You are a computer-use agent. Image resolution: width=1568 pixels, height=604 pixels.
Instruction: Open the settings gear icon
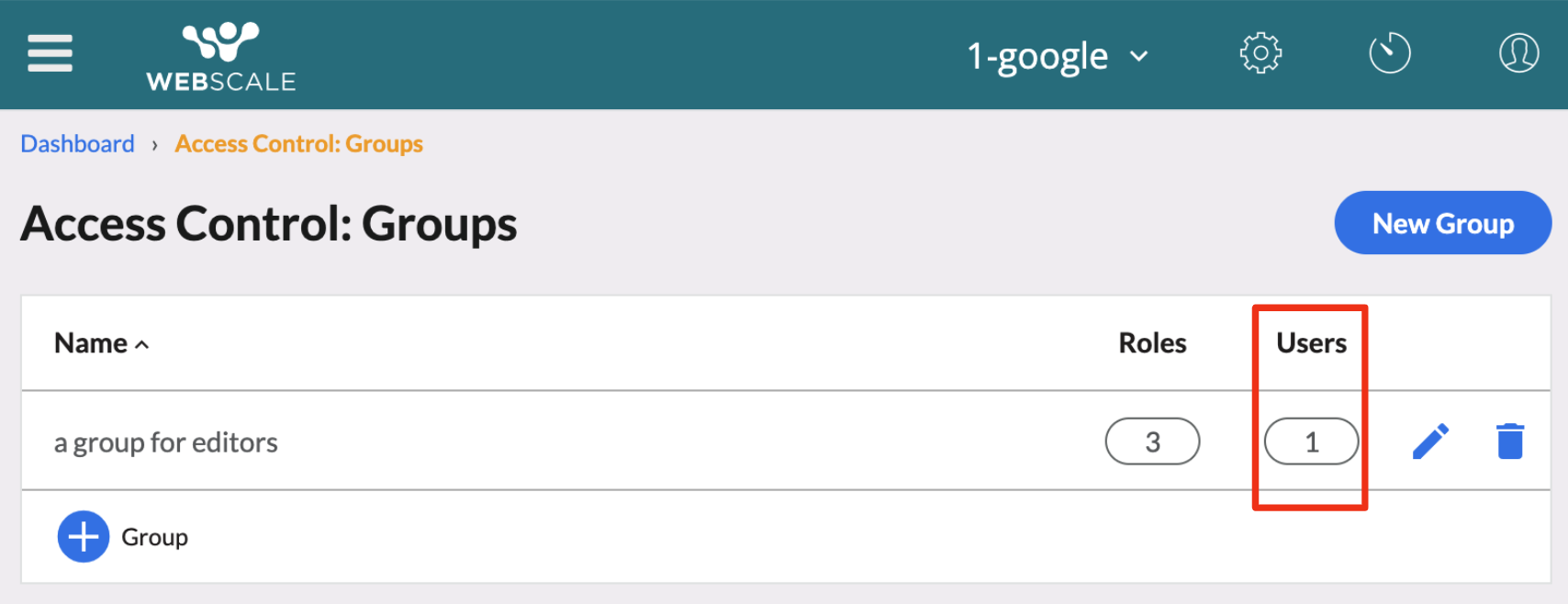click(x=1260, y=53)
